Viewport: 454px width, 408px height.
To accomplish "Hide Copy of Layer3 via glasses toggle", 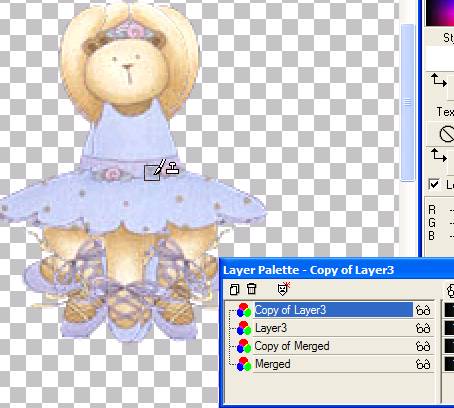I will click(x=423, y=311).
